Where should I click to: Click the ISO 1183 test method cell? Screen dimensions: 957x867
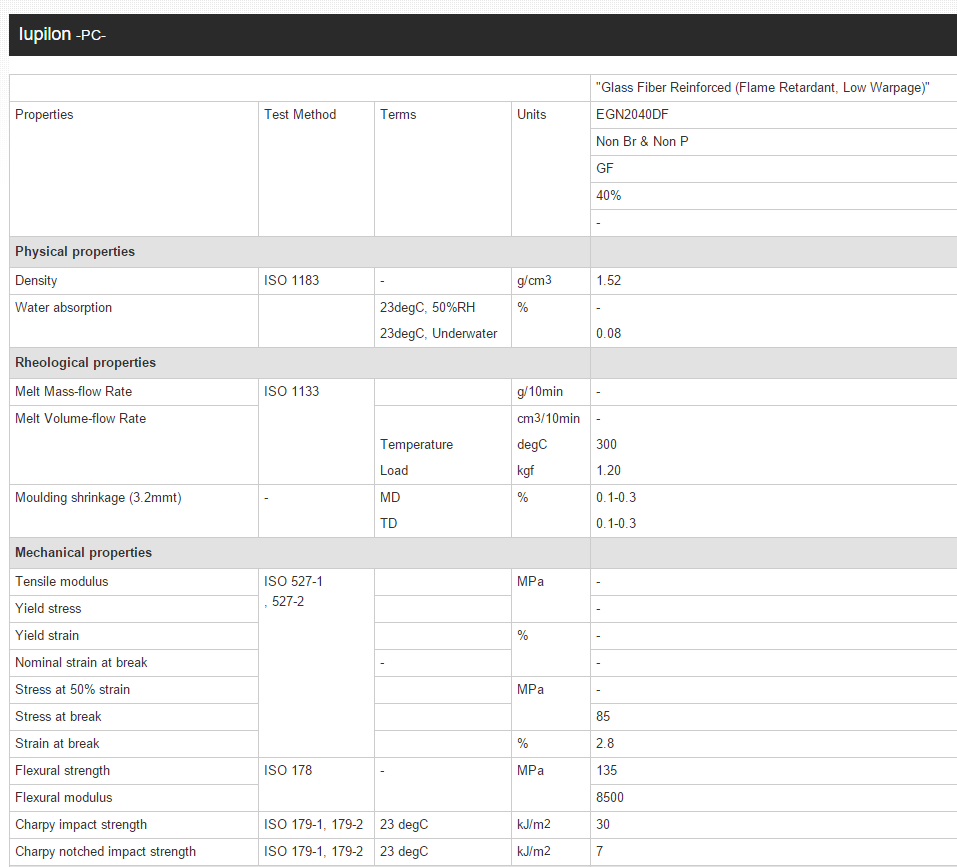coord(291,281)
